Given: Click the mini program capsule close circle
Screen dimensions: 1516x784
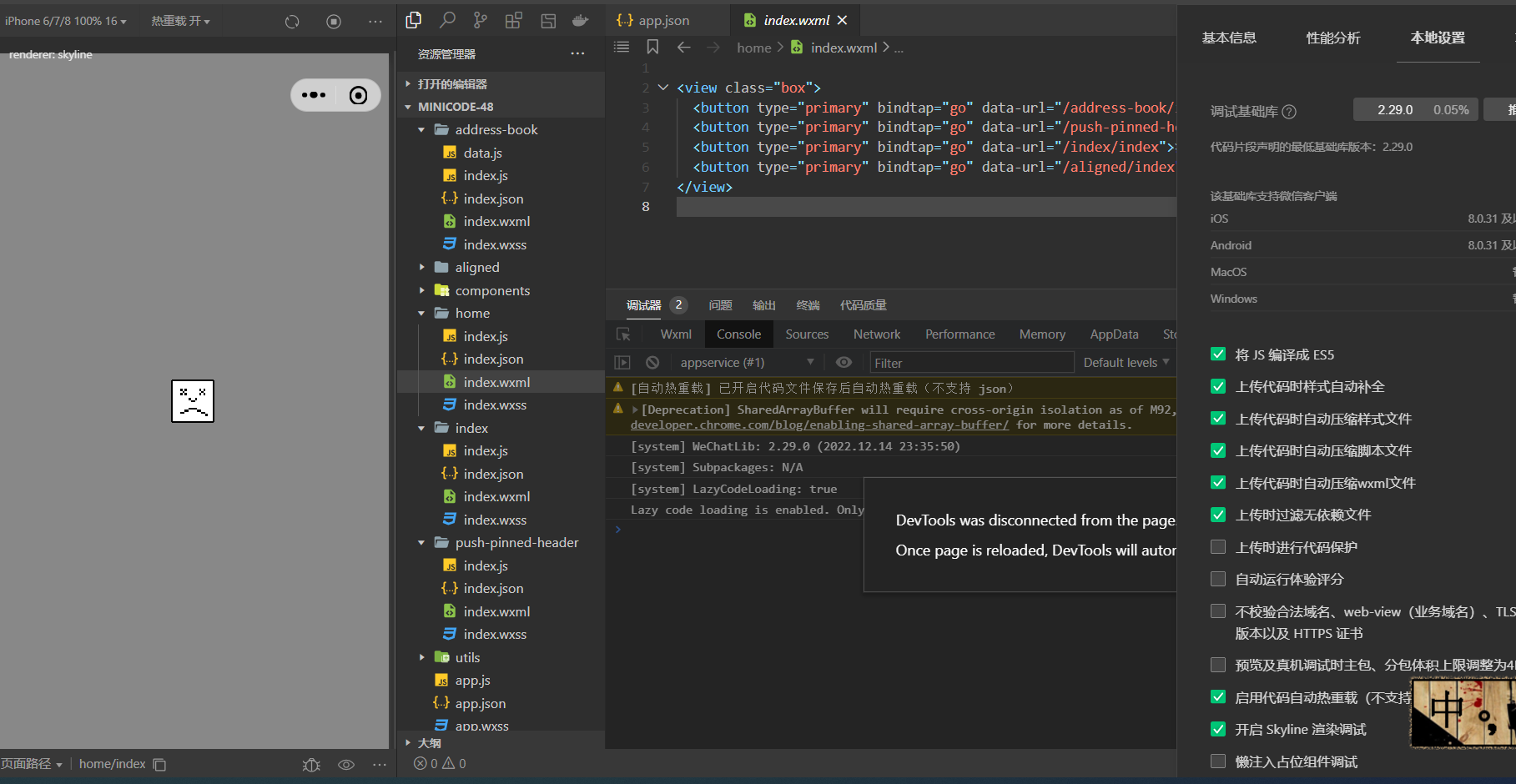Looking at the screenshot, I should (x=358, y=95).
